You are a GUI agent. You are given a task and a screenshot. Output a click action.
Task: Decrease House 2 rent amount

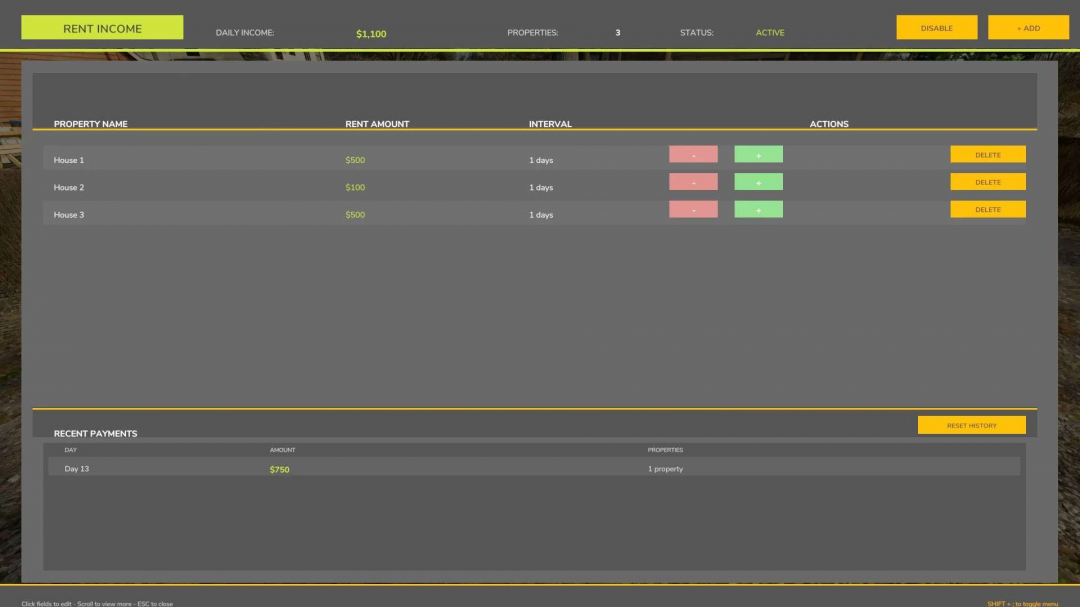pyautogui.click(x=693, y=181)
